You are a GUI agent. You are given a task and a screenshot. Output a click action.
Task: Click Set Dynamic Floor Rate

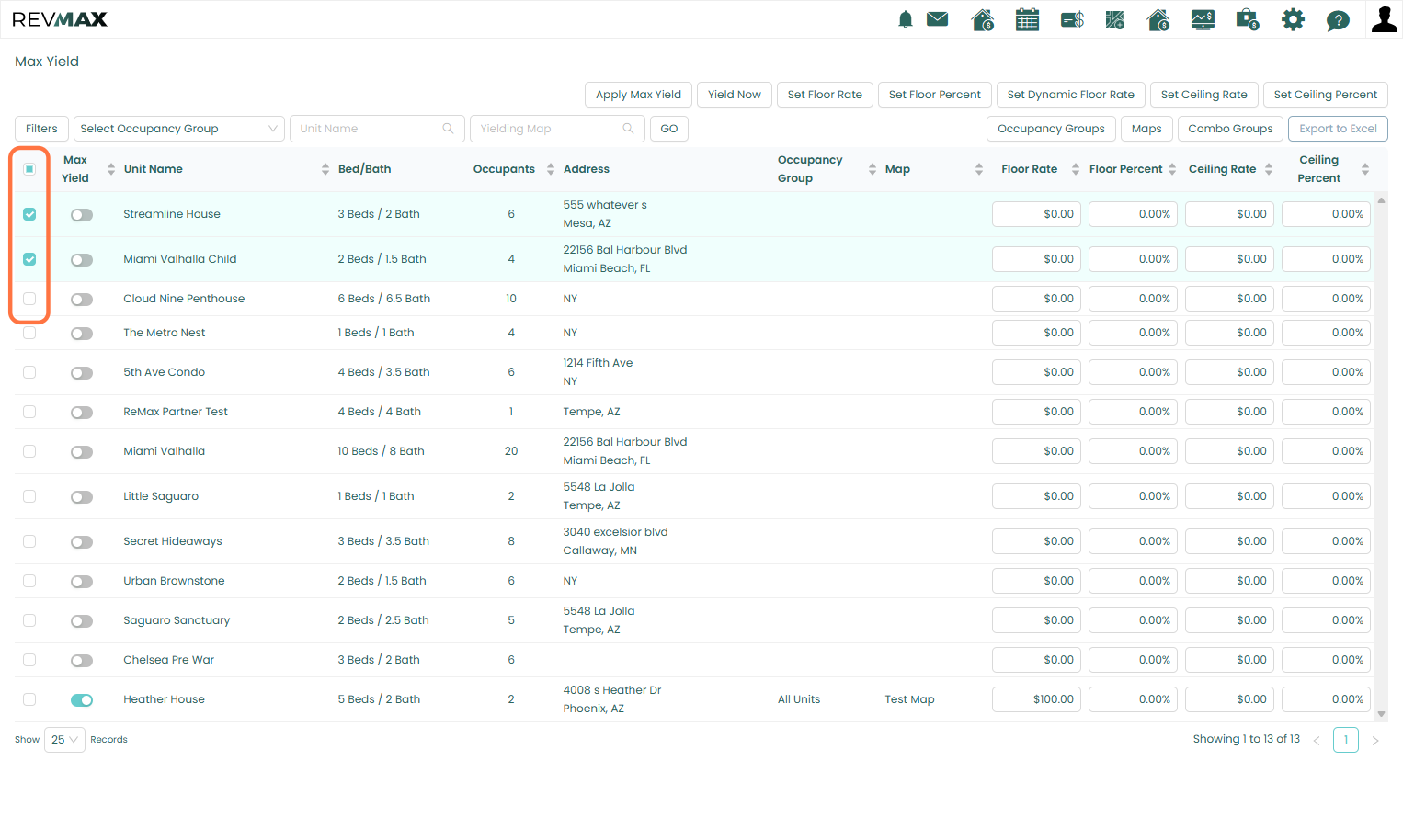(x=1070, y=95)
